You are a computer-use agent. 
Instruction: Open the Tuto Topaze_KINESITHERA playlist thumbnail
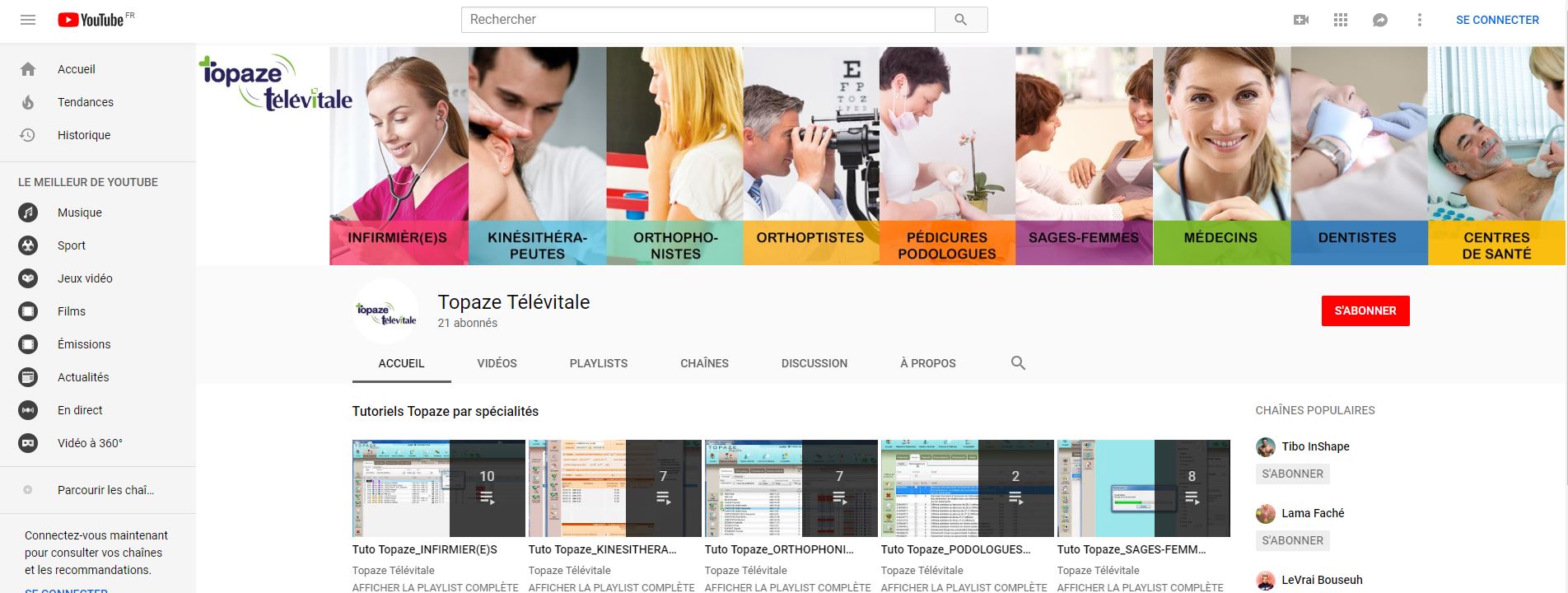(615, 488)
